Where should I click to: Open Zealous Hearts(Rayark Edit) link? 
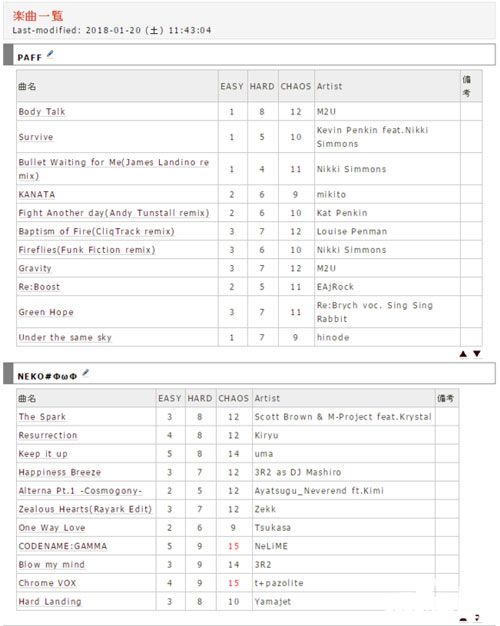pyautogui.click(x=85, y=509)
